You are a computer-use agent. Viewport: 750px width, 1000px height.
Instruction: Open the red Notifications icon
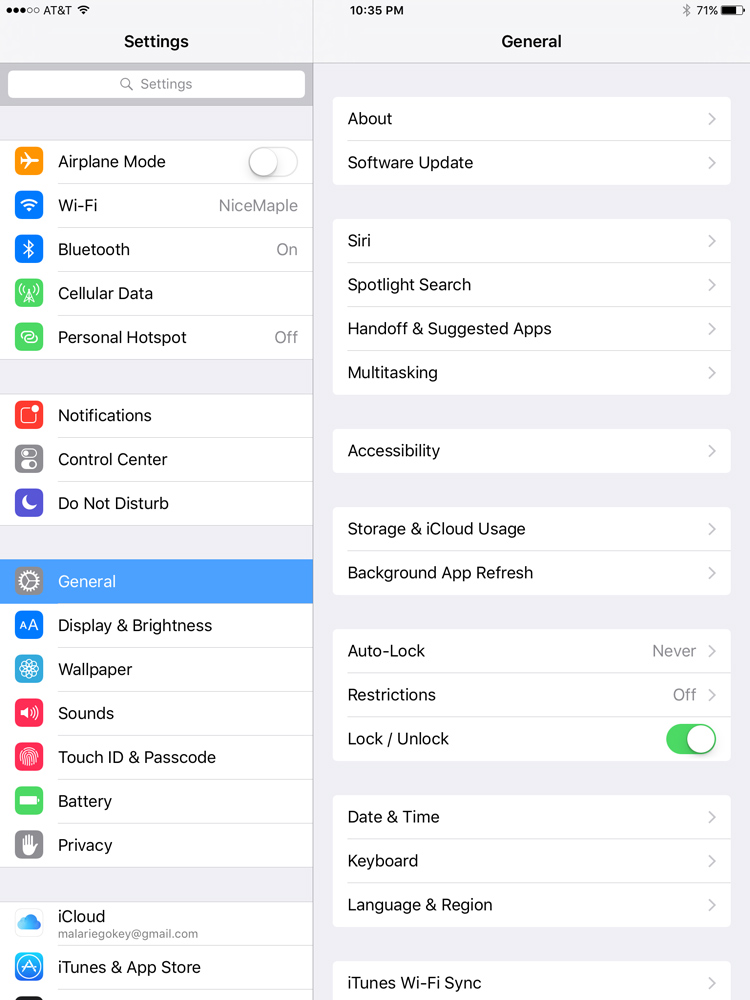click(29, 415)
